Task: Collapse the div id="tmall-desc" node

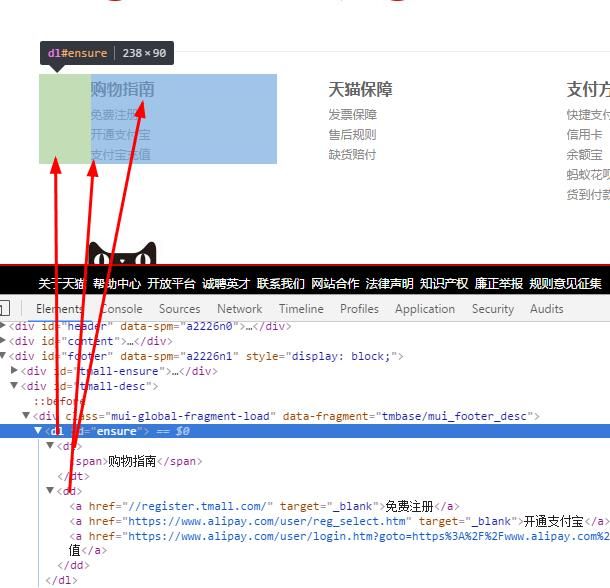Action: pyautogui.click(x=14, y=386)
